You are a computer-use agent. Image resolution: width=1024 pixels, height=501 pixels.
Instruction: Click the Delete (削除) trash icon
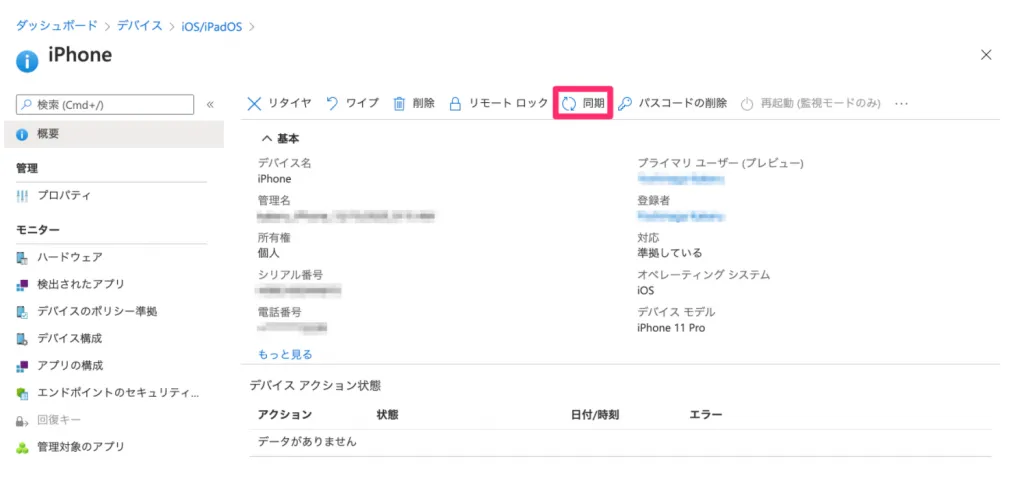click(399, 103)
